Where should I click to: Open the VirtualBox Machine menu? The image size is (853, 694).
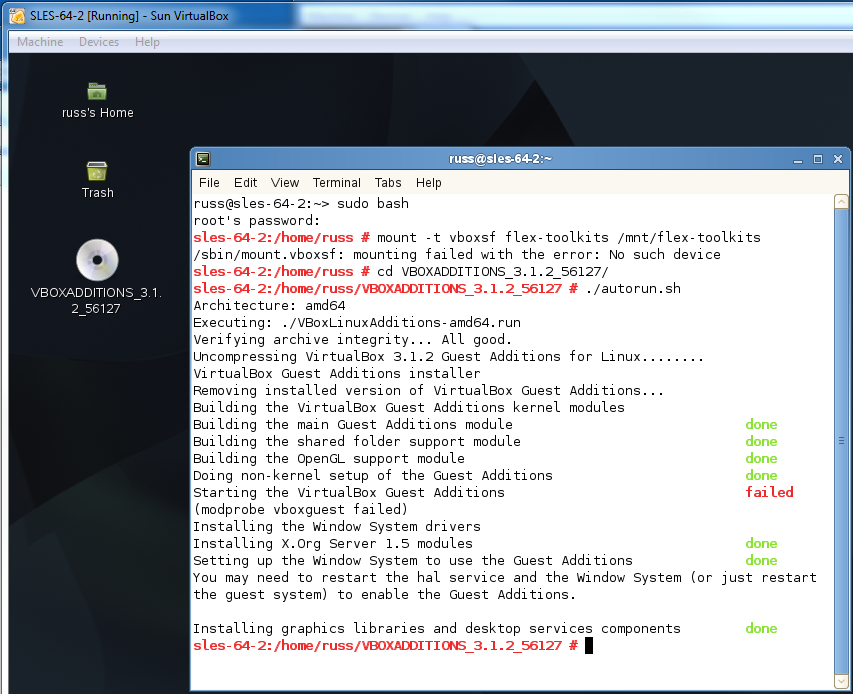click(x=40, y=42)
